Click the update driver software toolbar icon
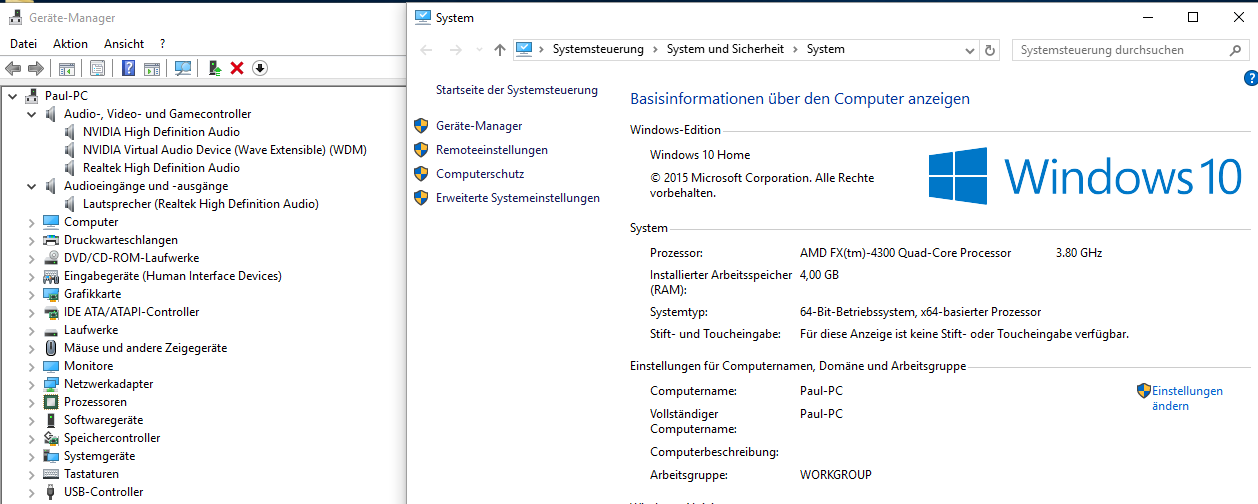 tap(214, 68)
